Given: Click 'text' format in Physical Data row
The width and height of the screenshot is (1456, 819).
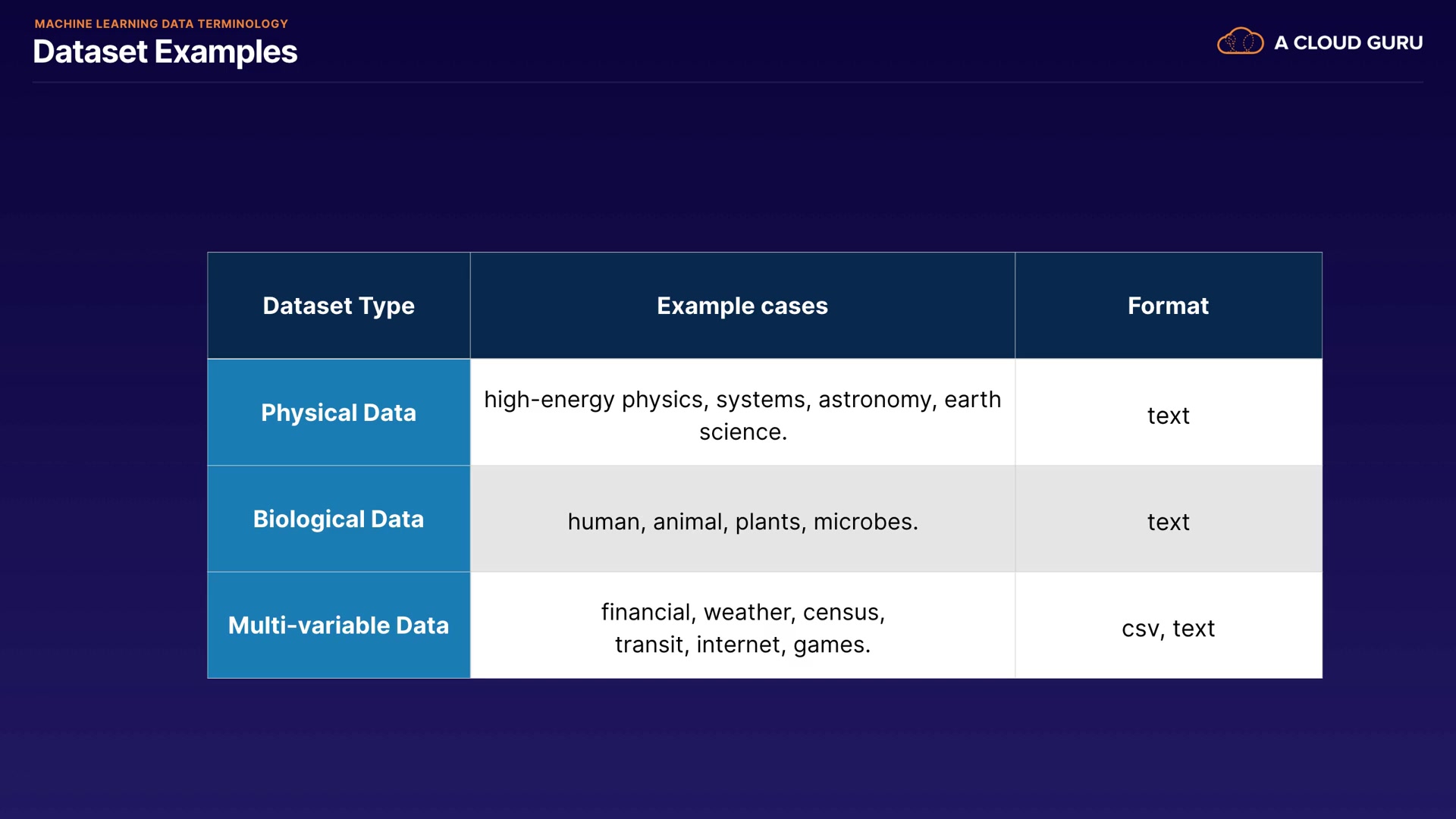Looking at the screenshot, I should [x=1168, y=416].
